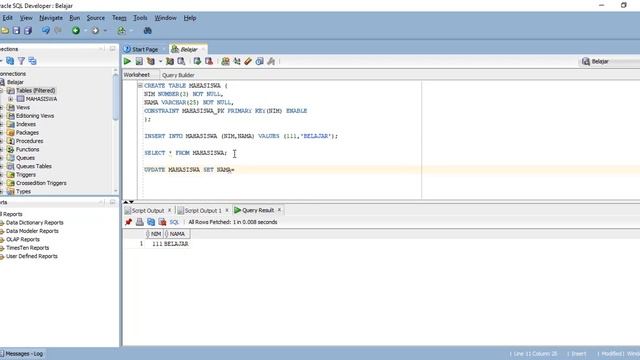Screen dimensions: 640x360
Task: Open the Explain Plan dropdown arrow
Action: point(160,61)
